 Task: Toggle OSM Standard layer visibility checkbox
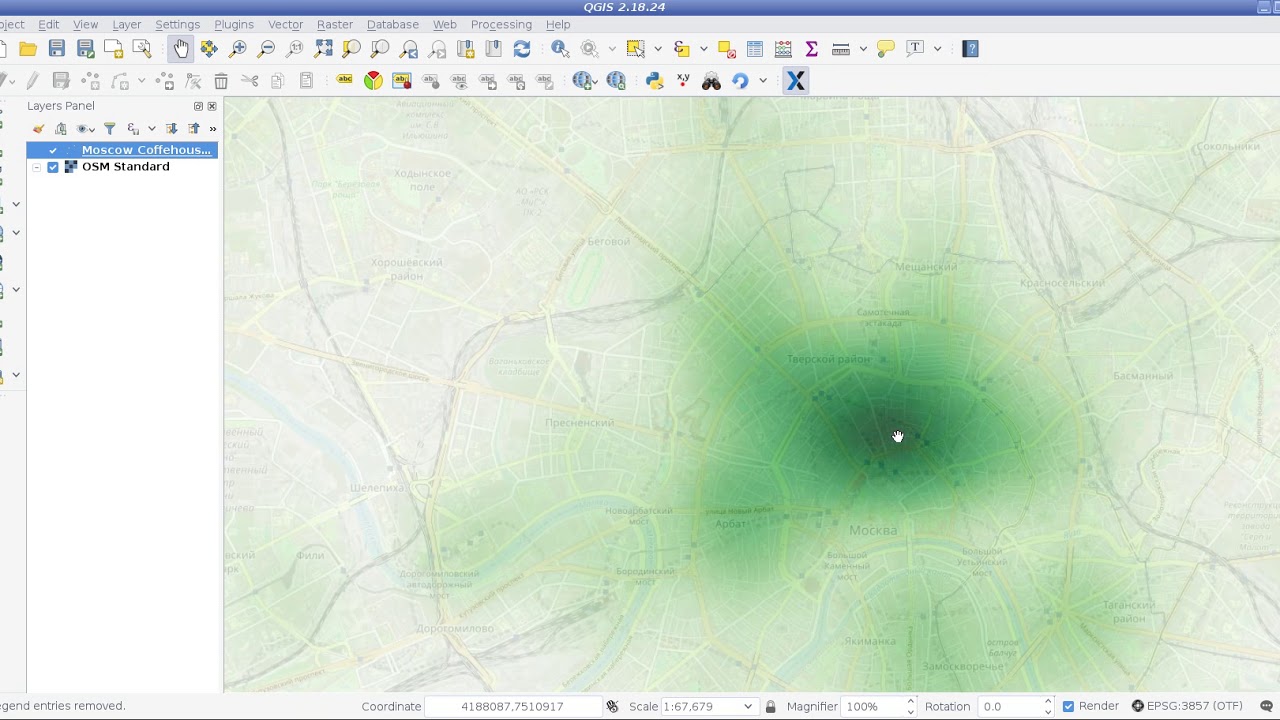coord(53,167)
